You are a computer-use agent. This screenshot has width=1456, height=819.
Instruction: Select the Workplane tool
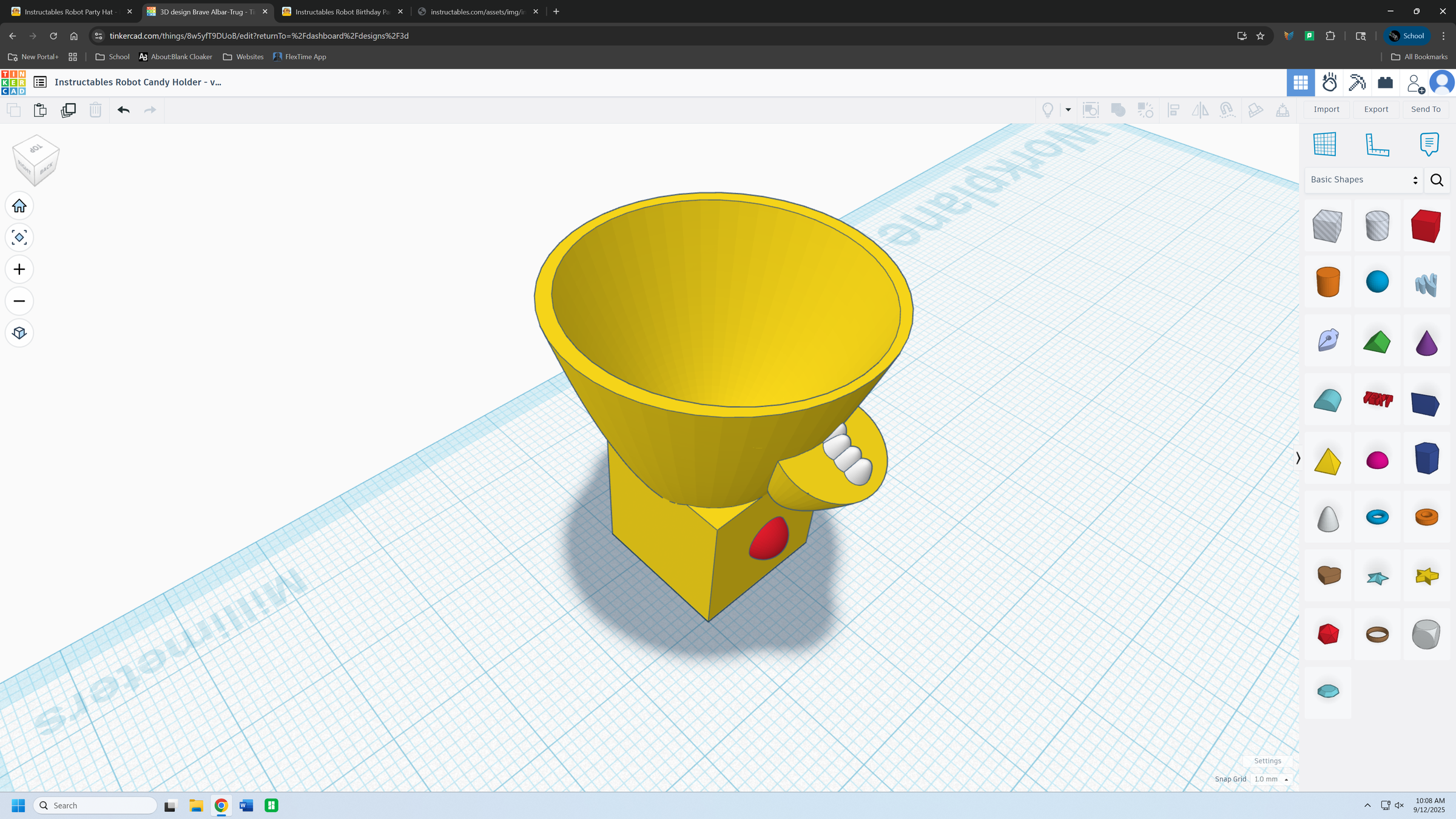coord(1324,144)
